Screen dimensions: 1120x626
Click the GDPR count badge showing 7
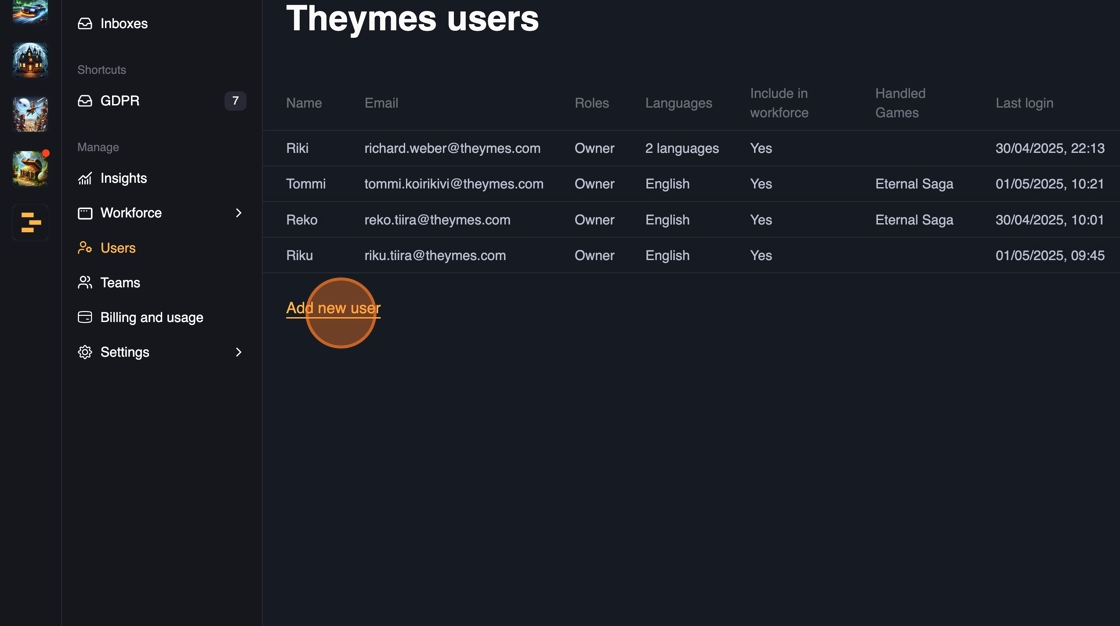235,101
